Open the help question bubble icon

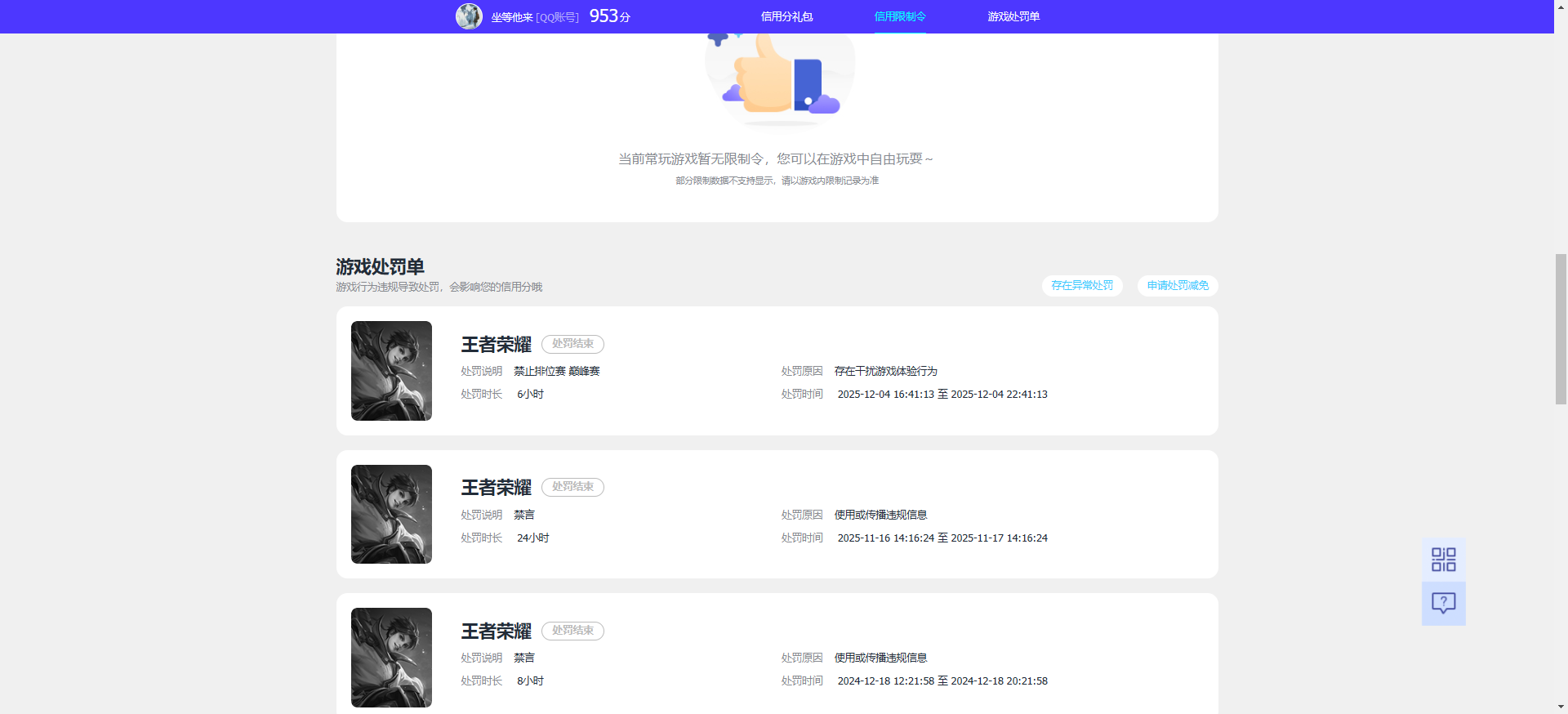tap(1443, 604)
